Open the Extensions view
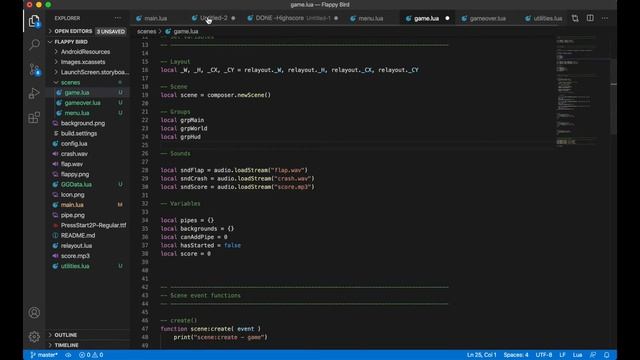 pyautogui.click(x=34, y=118)
